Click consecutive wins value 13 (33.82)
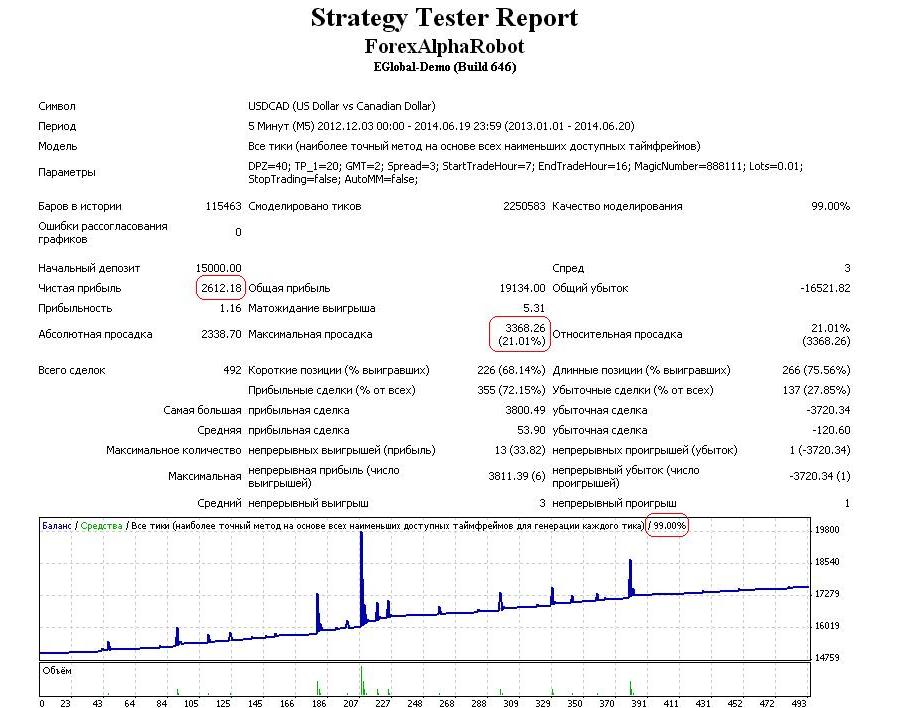Image resolution: width=908 pixels, height=708 pixels. (519, 450)
